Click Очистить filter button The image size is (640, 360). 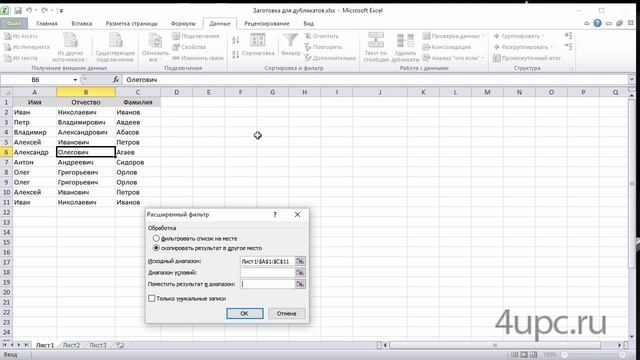point(322,36)
